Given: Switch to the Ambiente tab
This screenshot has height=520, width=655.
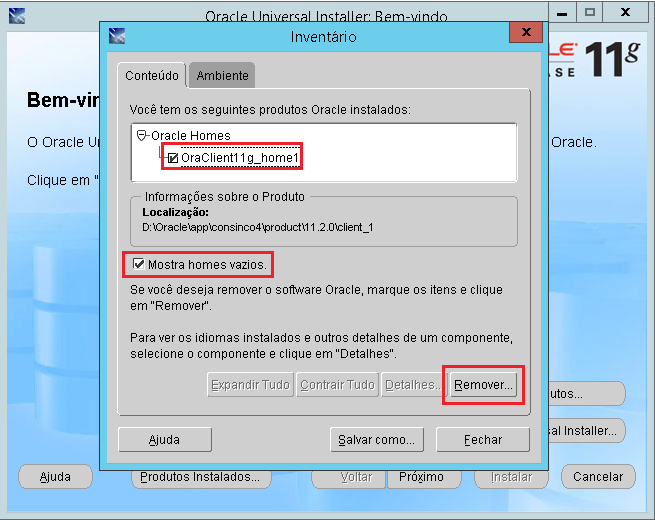Looking at the screenshot, I should [222, 76].
